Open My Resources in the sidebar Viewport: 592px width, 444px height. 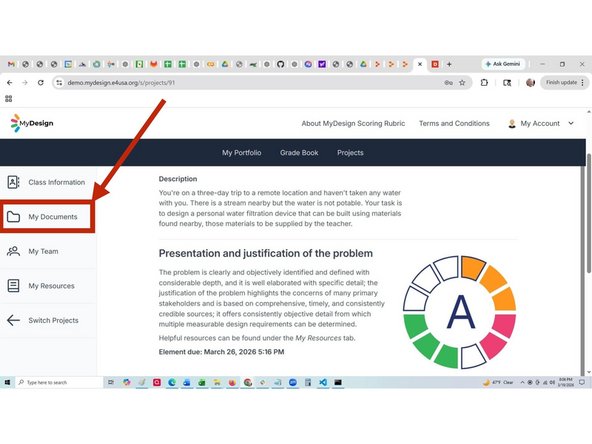coord(47,286)
